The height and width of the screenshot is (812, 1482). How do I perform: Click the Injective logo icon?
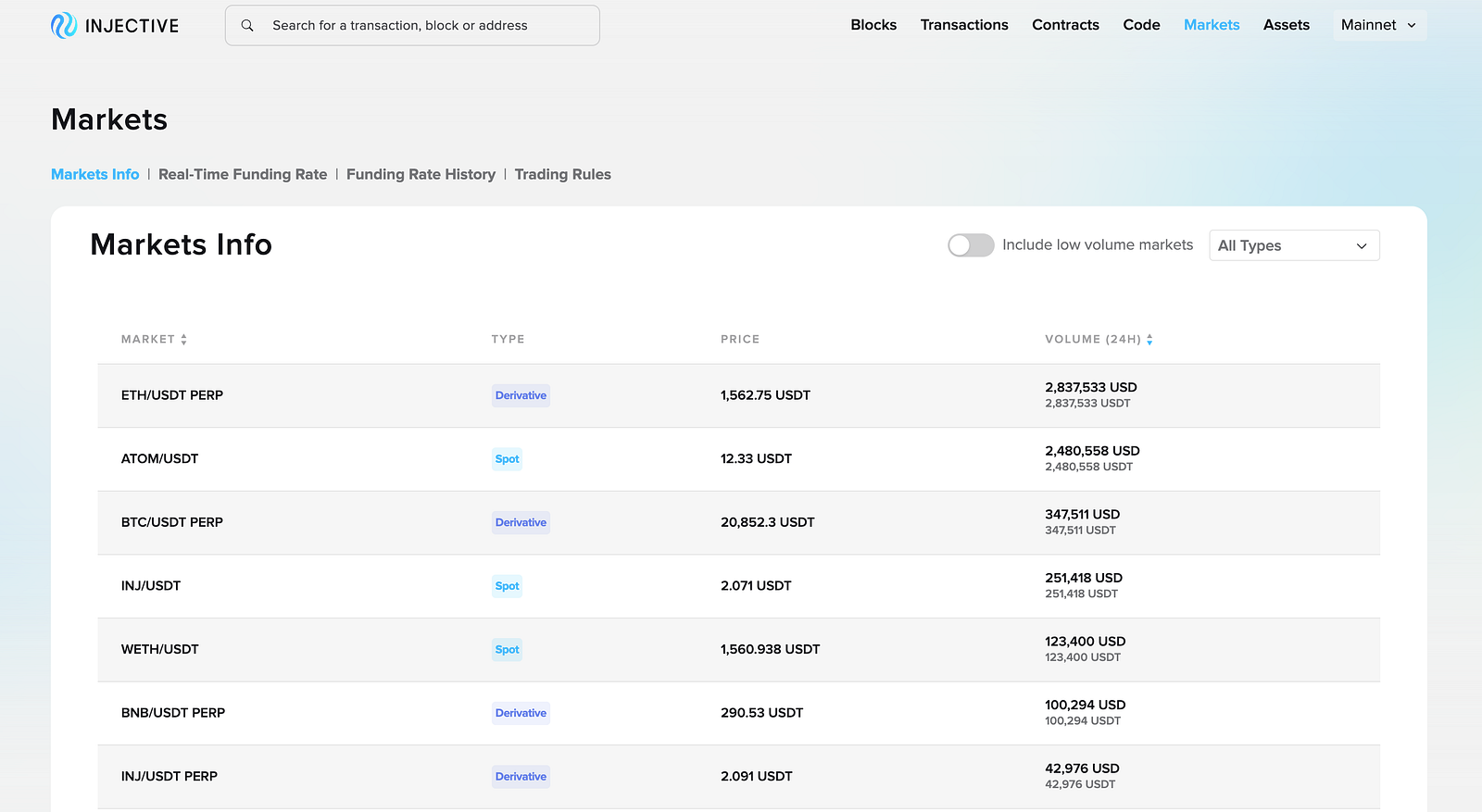pyautogui.click(x=64, y=26)
